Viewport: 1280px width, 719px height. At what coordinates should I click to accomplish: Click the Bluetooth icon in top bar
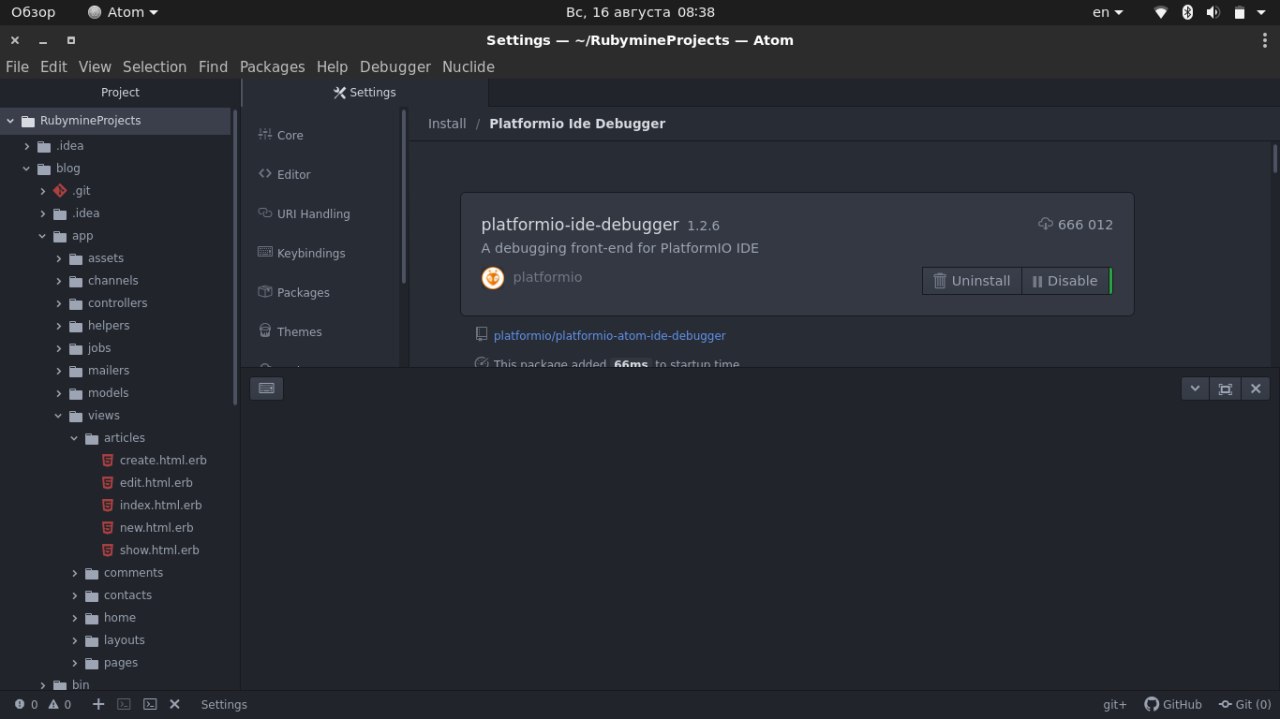(x=1187, y=12)
